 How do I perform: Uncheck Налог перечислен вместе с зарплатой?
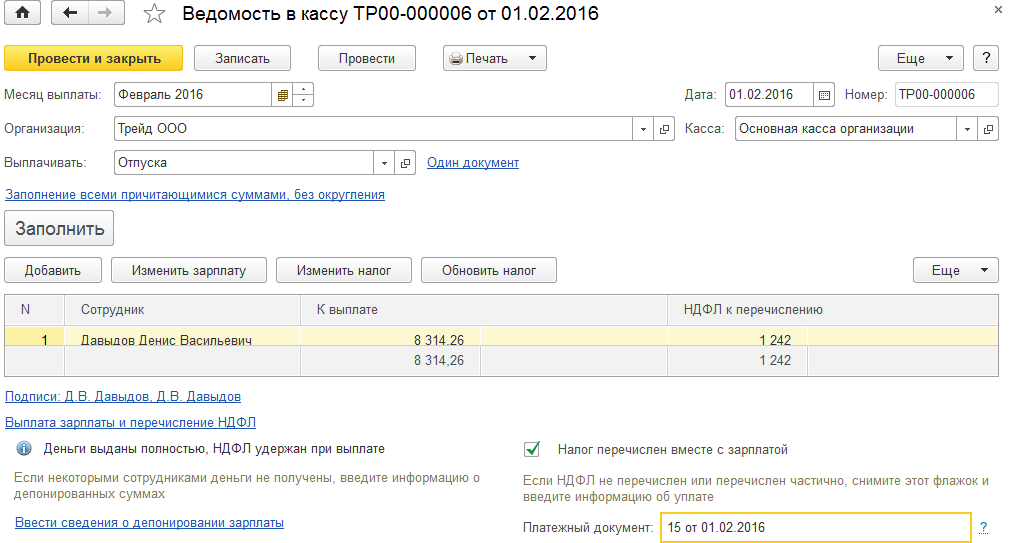(x=532, y=449)
